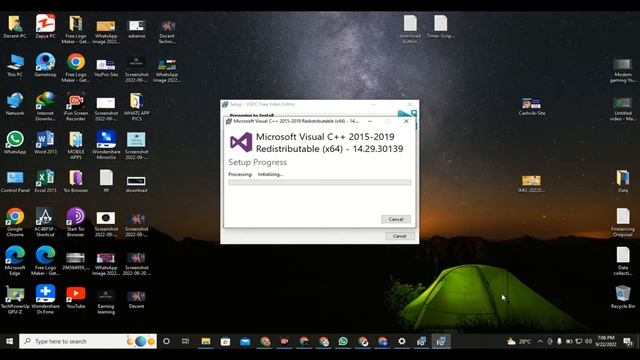Close the Visual C++ Redistributable dialog
This screenshot has height=360, width=640.
pos(406,121)
